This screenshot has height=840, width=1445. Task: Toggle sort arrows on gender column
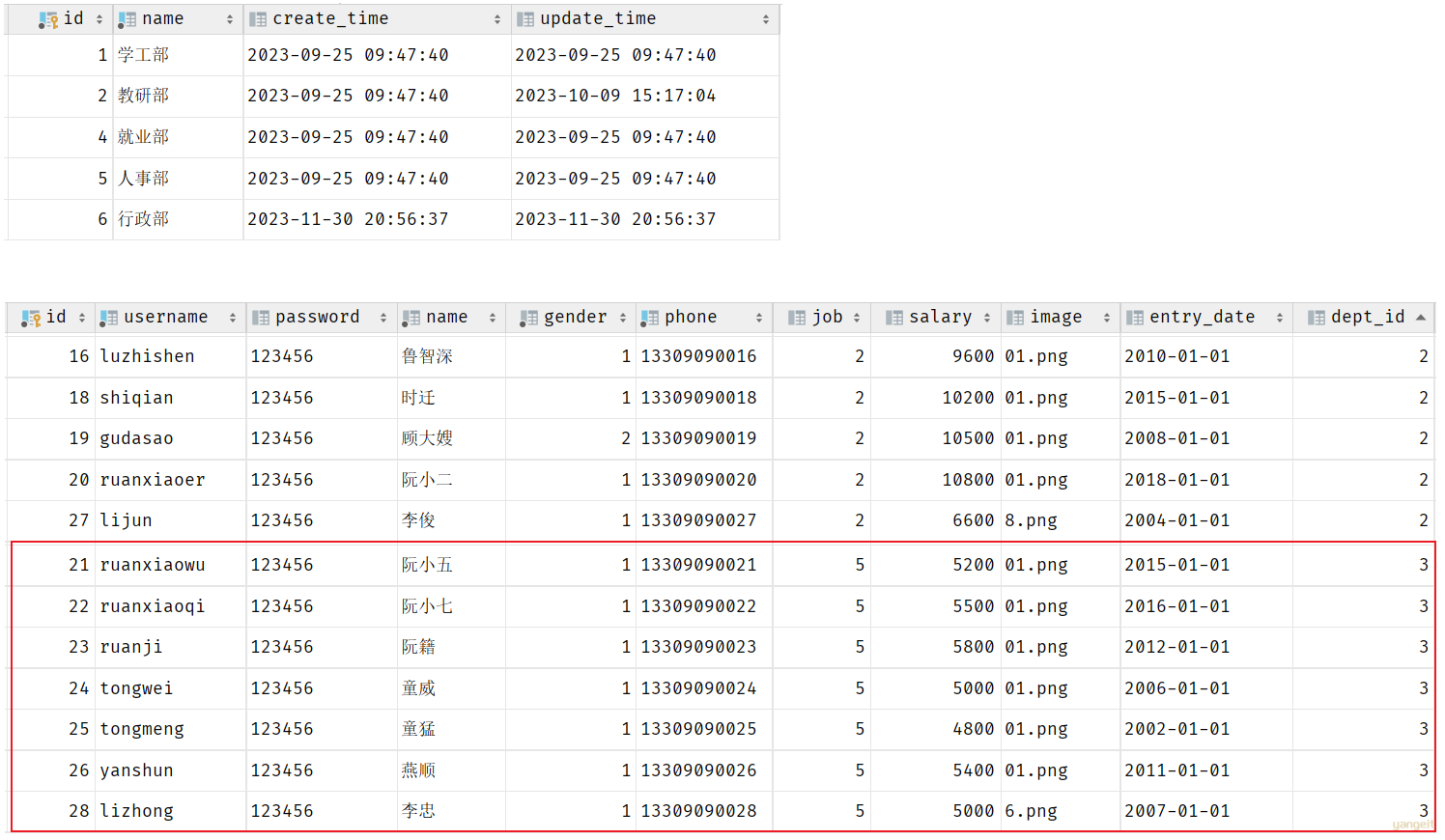click(x=623, y=318)
